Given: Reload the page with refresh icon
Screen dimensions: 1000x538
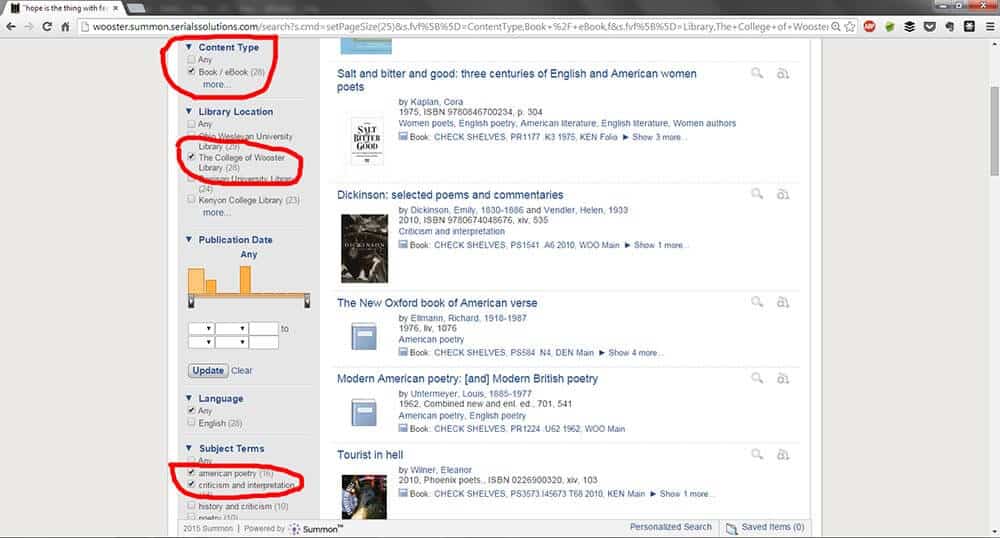Looking at the screenshot, I should tap(47, 27).
